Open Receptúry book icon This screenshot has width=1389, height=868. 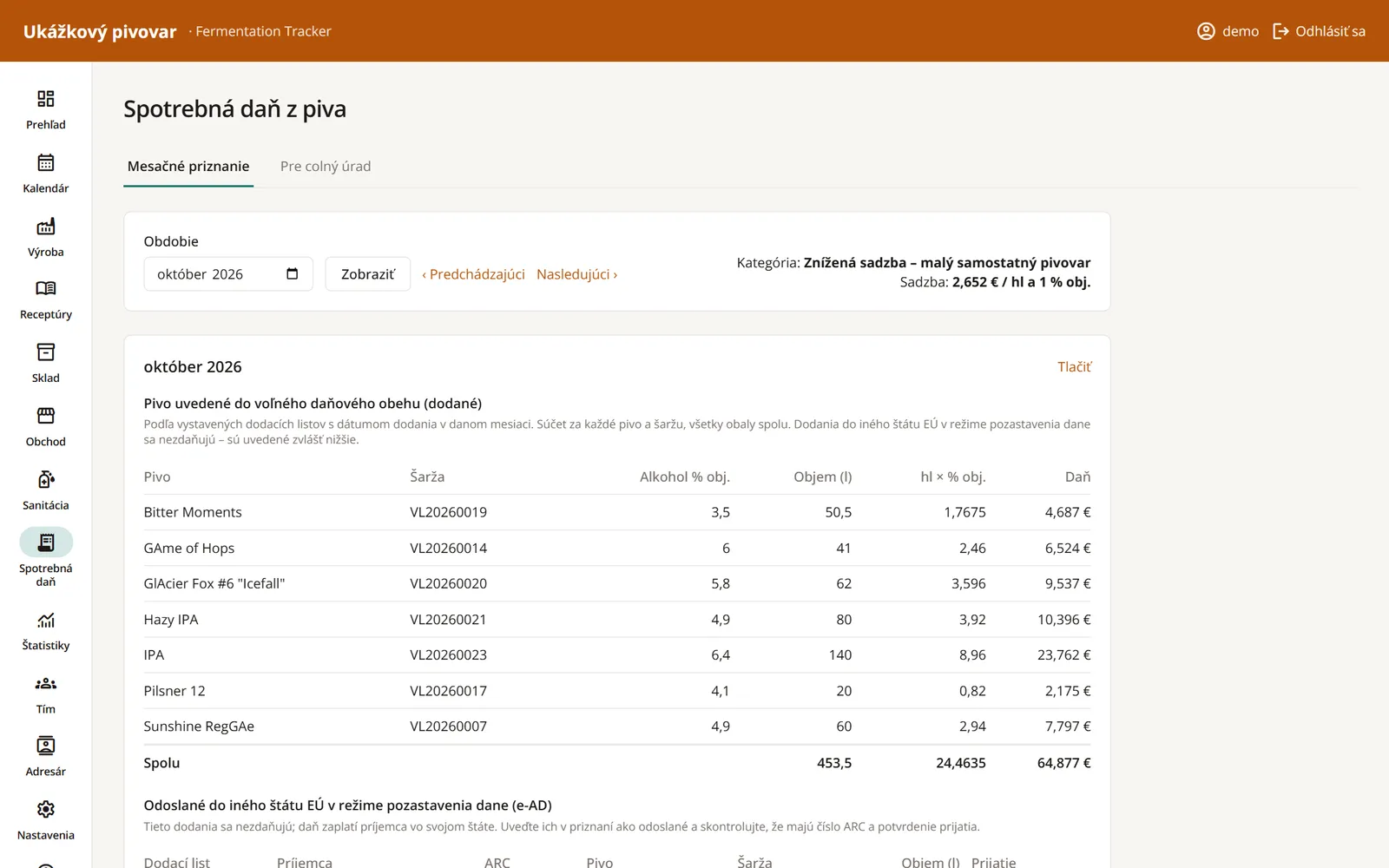(46, 288)
